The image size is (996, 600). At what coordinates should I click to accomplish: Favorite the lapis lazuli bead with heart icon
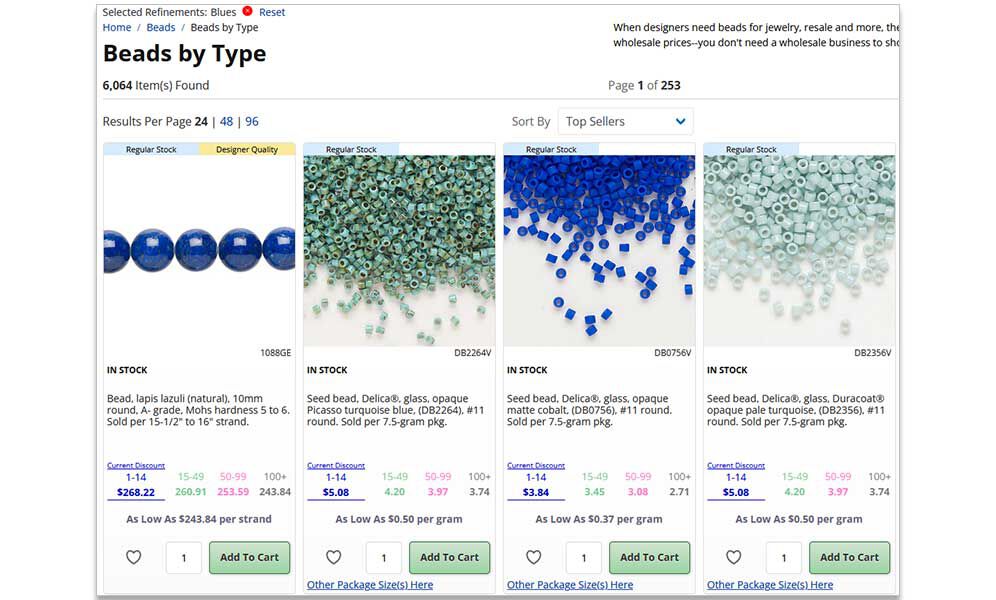click(133, 557)
